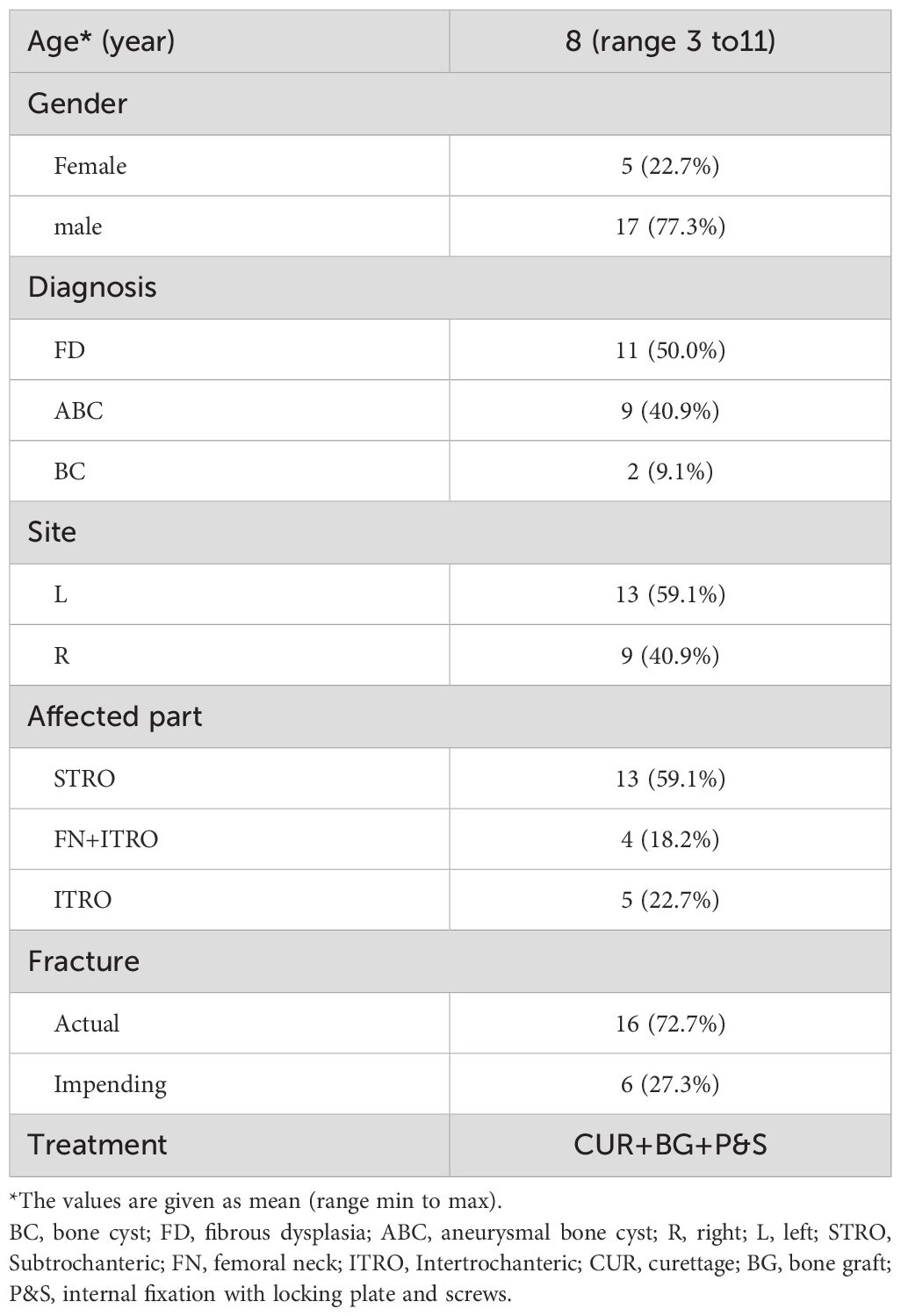Click the Age* (year) header cell
901x1316 pixels.
tap(101, 41)
